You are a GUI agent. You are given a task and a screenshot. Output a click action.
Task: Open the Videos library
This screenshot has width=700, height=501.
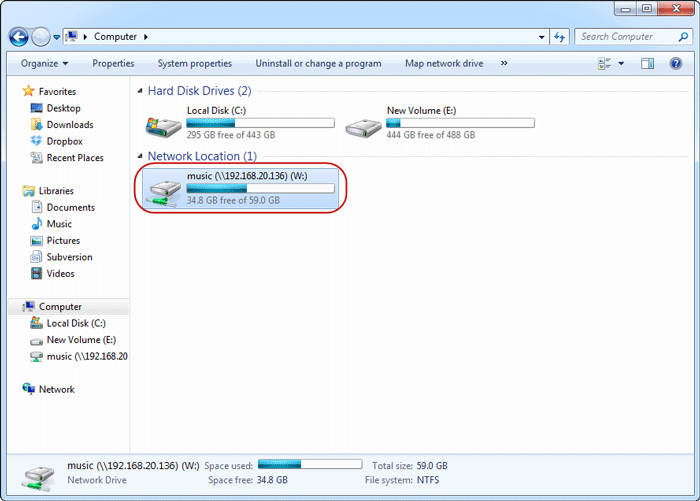coord(60,273)
